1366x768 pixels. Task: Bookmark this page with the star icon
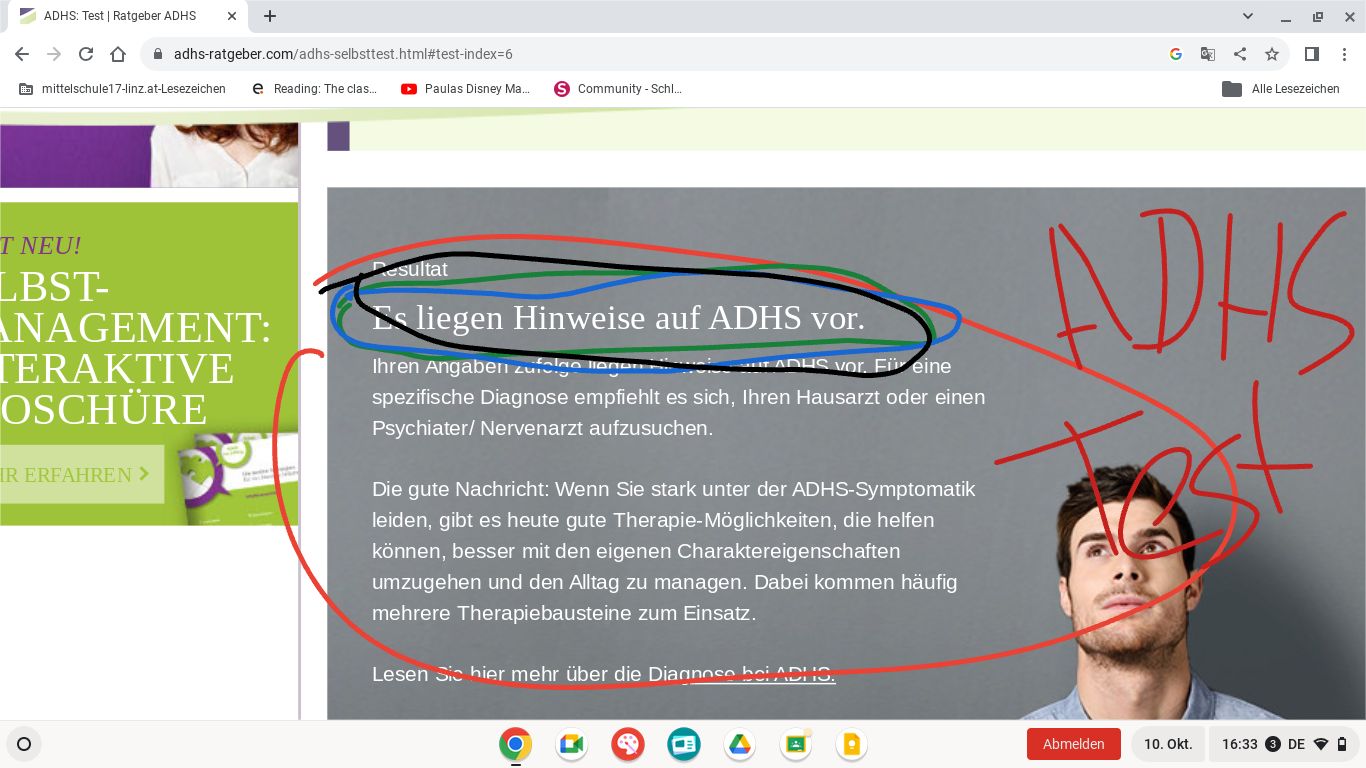[x=1271, y=54]
